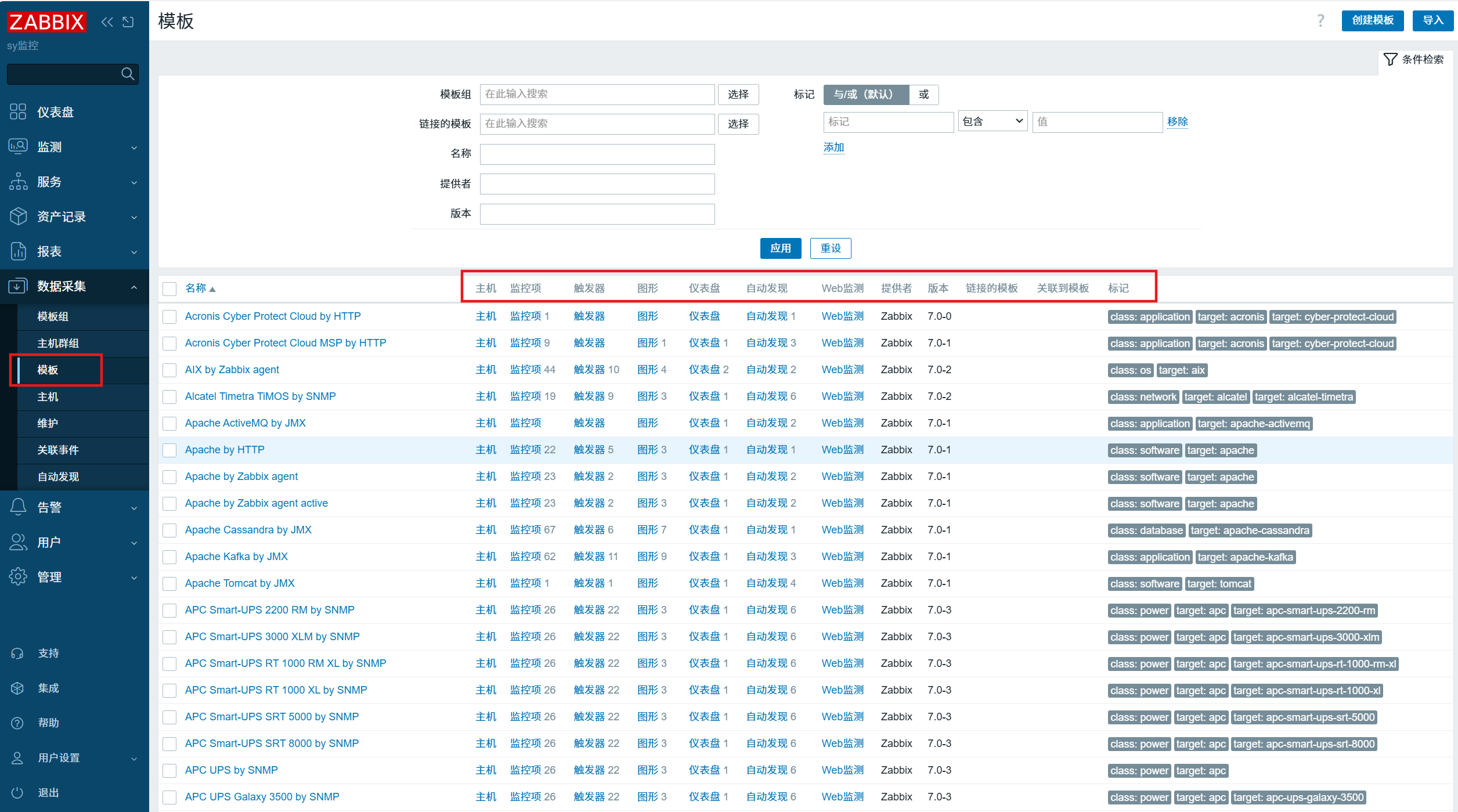Open 模板组 submenu item
1458x812 pixels.
pos(53,316)
